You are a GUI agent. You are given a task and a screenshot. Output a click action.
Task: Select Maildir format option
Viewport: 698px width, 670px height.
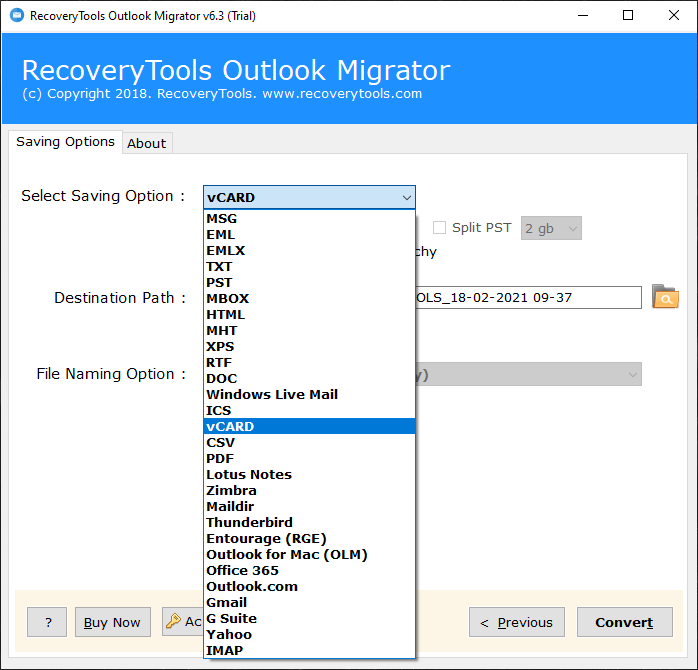coord(309,507)
